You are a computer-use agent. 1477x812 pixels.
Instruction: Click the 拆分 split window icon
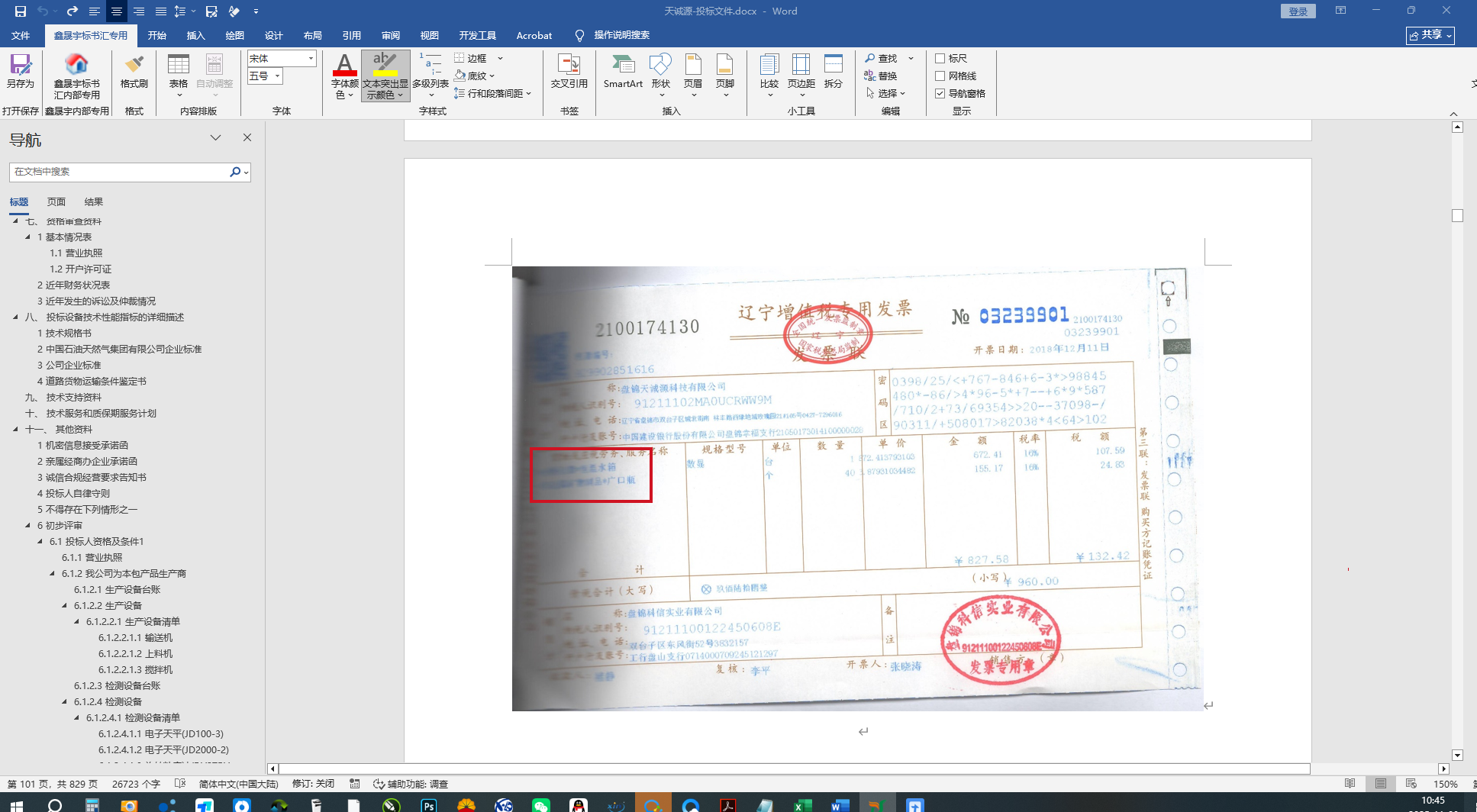coord(834,71)
